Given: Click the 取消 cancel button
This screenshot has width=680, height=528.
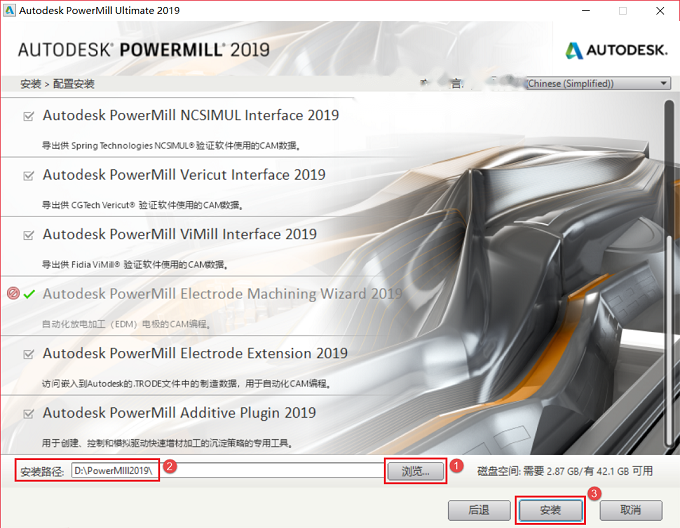Looking at the screenshot, I should click(x=631, y=510).
